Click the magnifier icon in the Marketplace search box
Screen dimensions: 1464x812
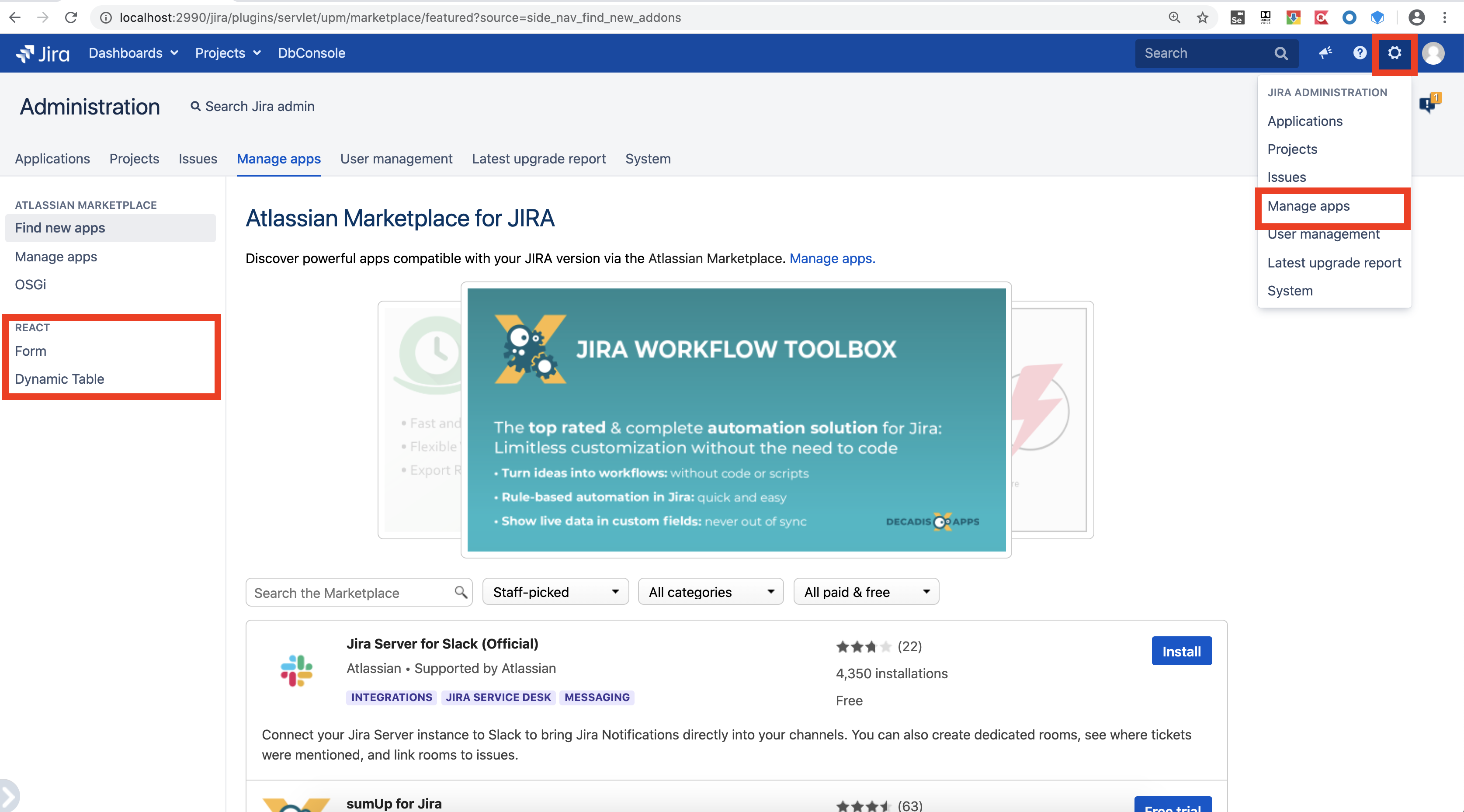click(460, 592)
